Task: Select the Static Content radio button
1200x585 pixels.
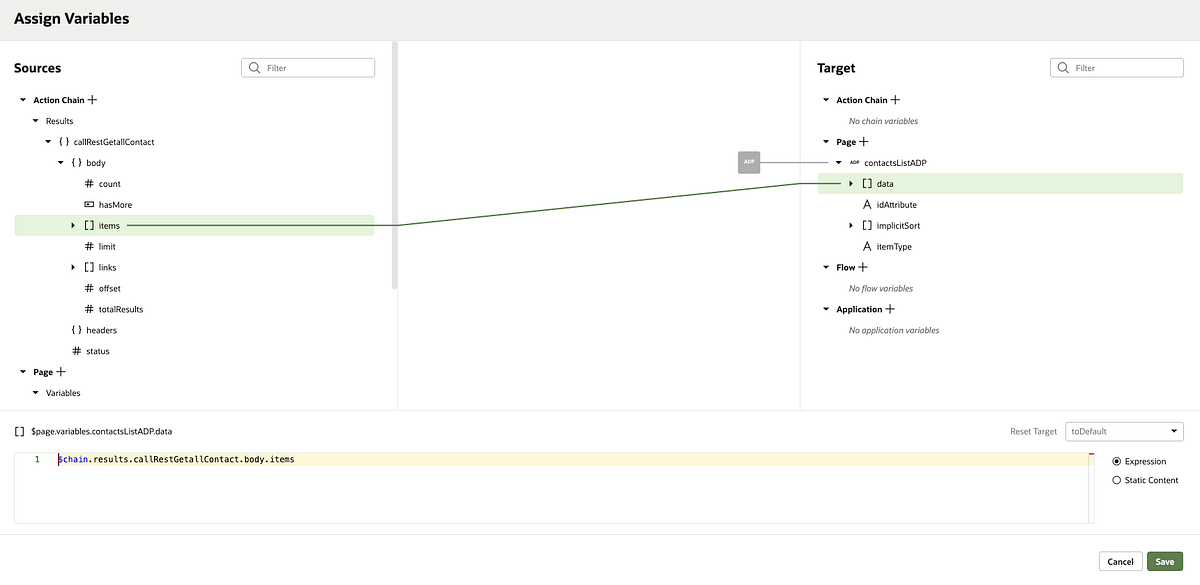Action: coord(1117,480)
